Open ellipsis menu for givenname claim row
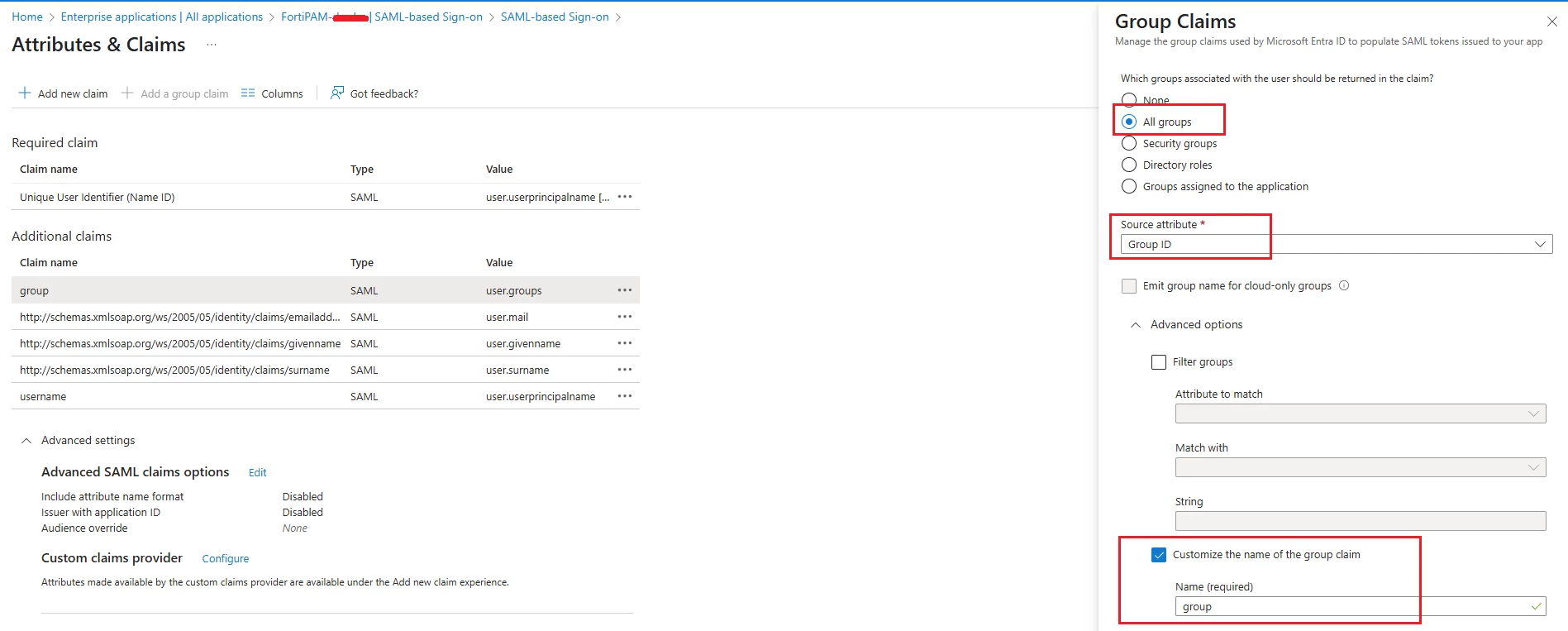This screenshot has width=1568, height=631. (x=625, y=343)
